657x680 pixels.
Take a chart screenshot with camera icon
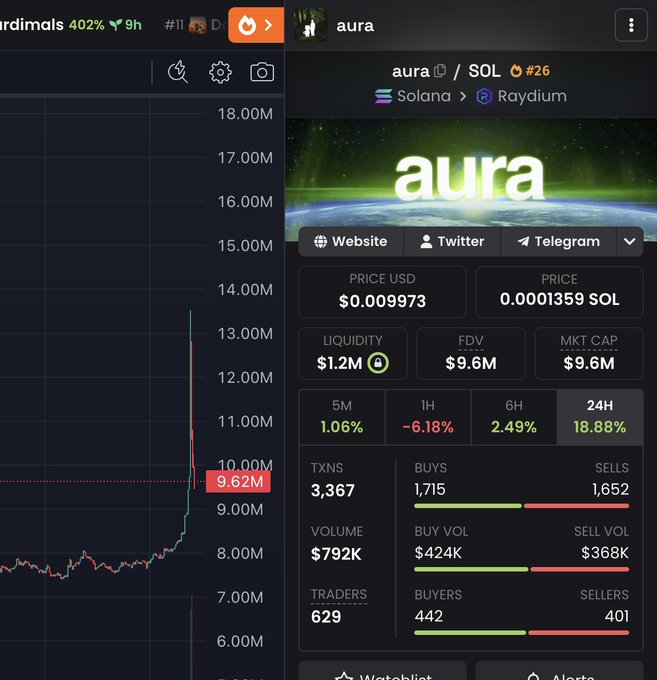point(262,72)
